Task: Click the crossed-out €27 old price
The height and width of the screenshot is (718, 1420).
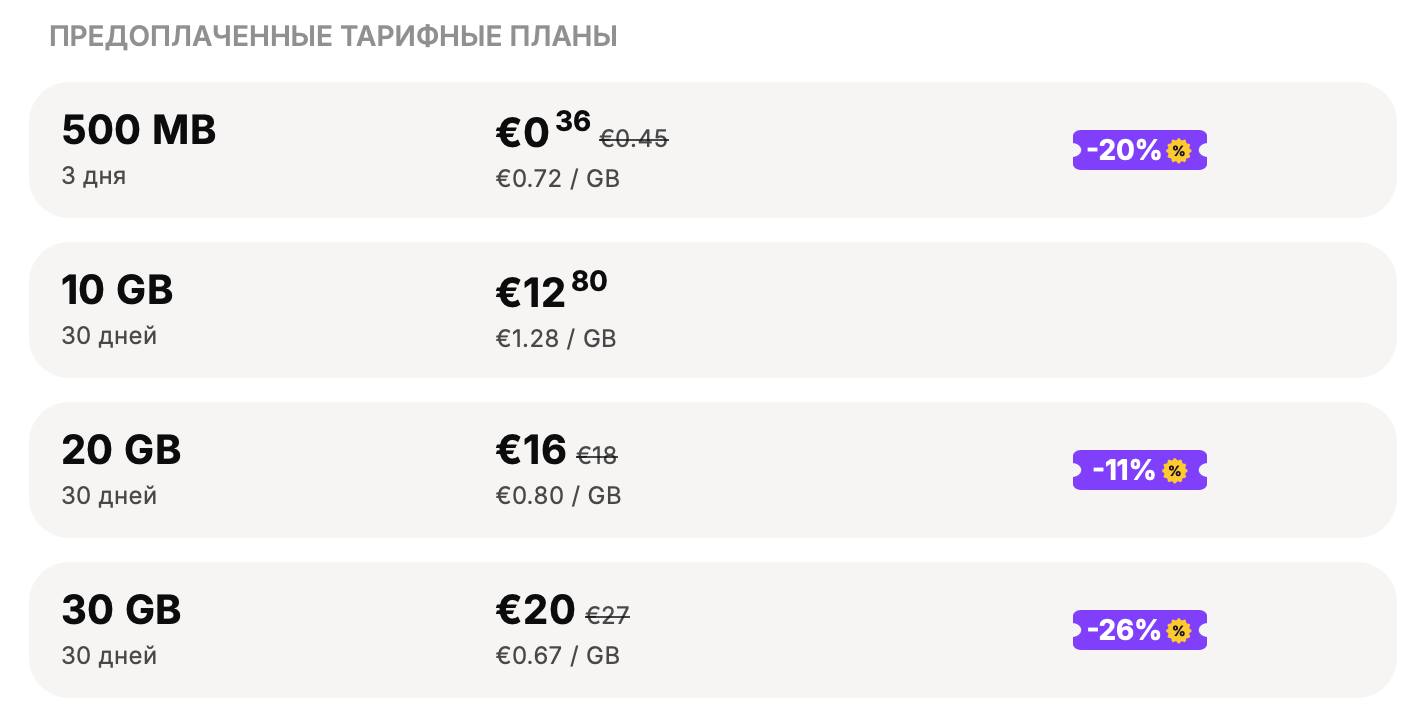Action: pyautogui.click(x=607, y=616)
